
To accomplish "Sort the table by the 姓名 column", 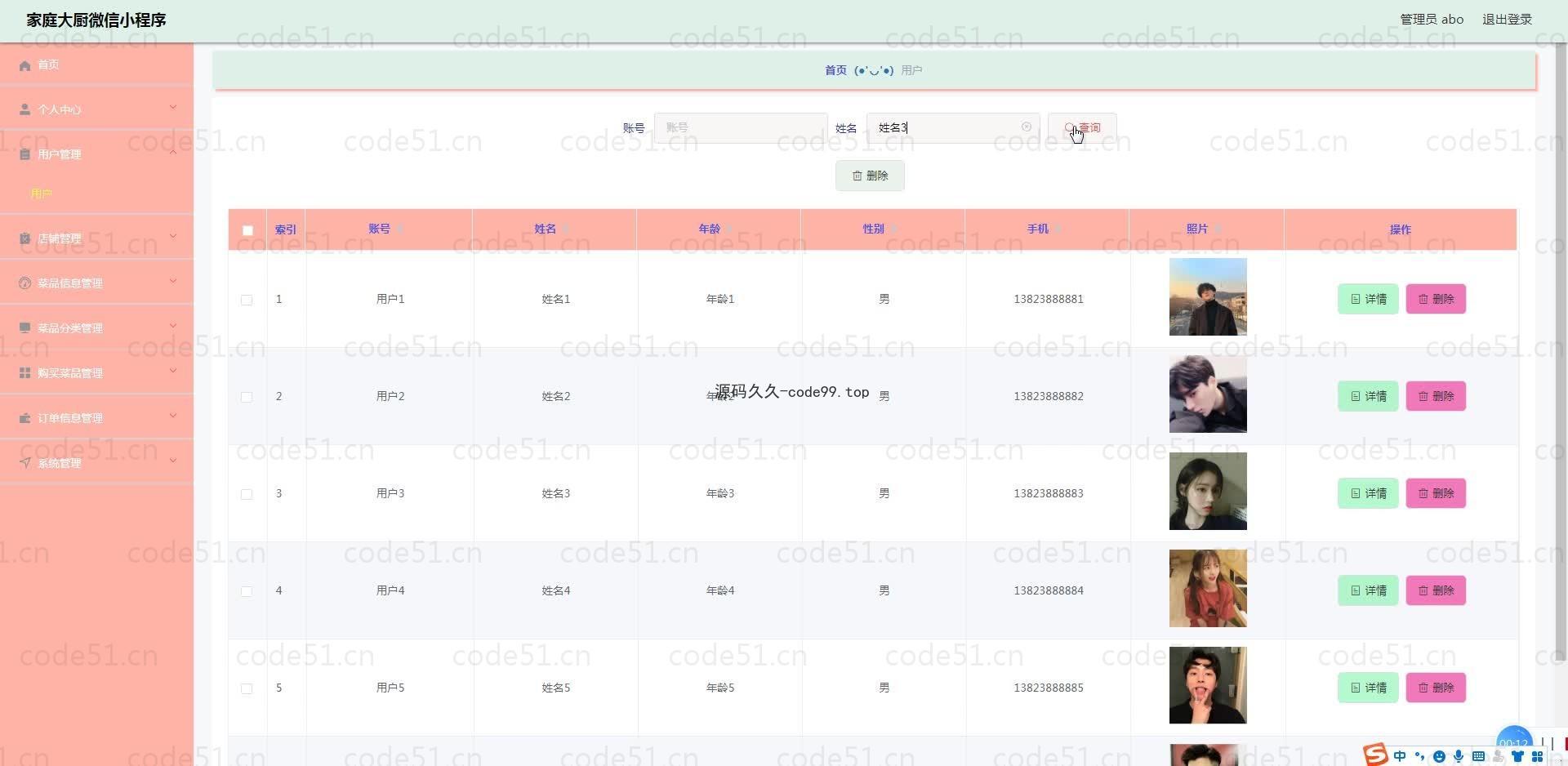I will 565,229.
